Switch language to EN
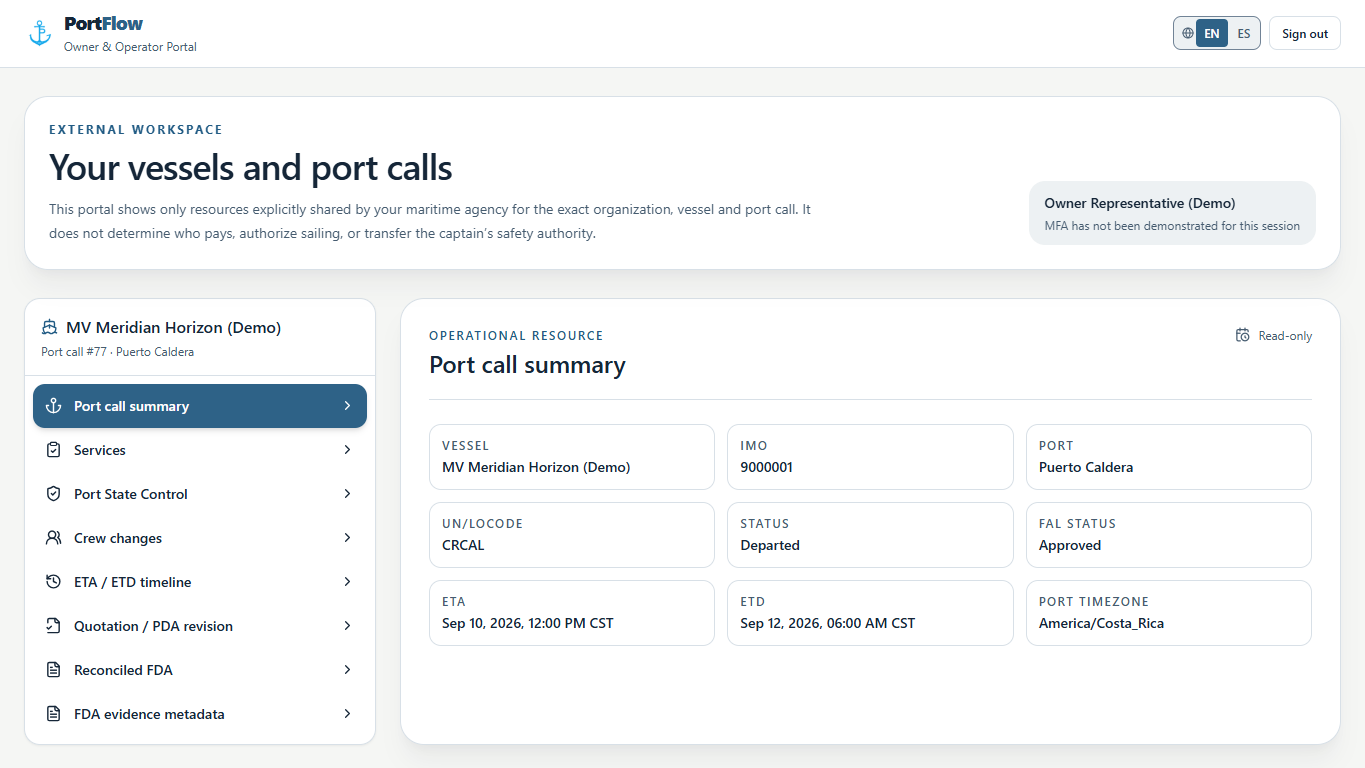The image size is (1365, 768). coord(1212,33)
